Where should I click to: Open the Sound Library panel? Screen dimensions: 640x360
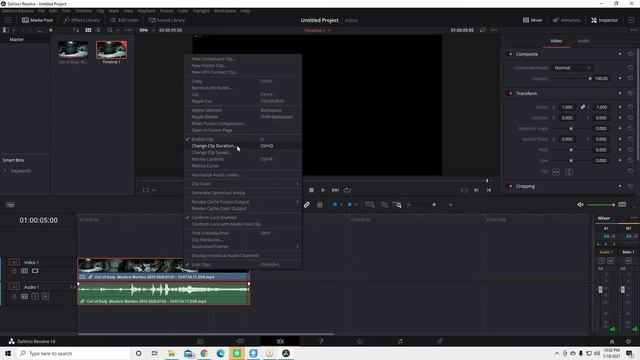(x=167, y=20)
